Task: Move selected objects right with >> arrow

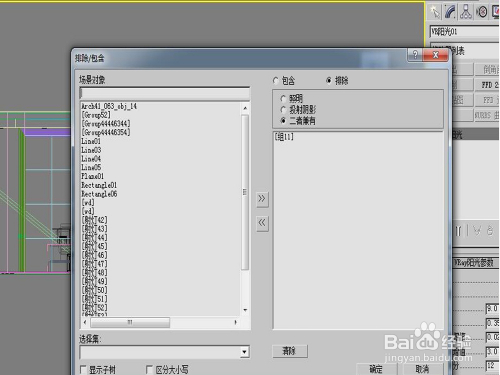Action: (x=262, y=199)
